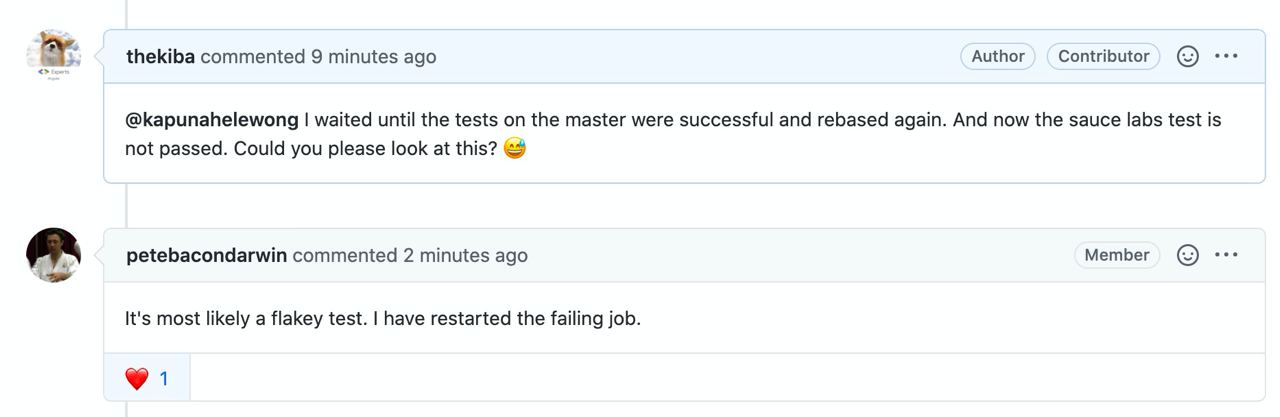This screenshot has width=1280, height=417.
Task: Click the Author badge
Action: point(997,56)
